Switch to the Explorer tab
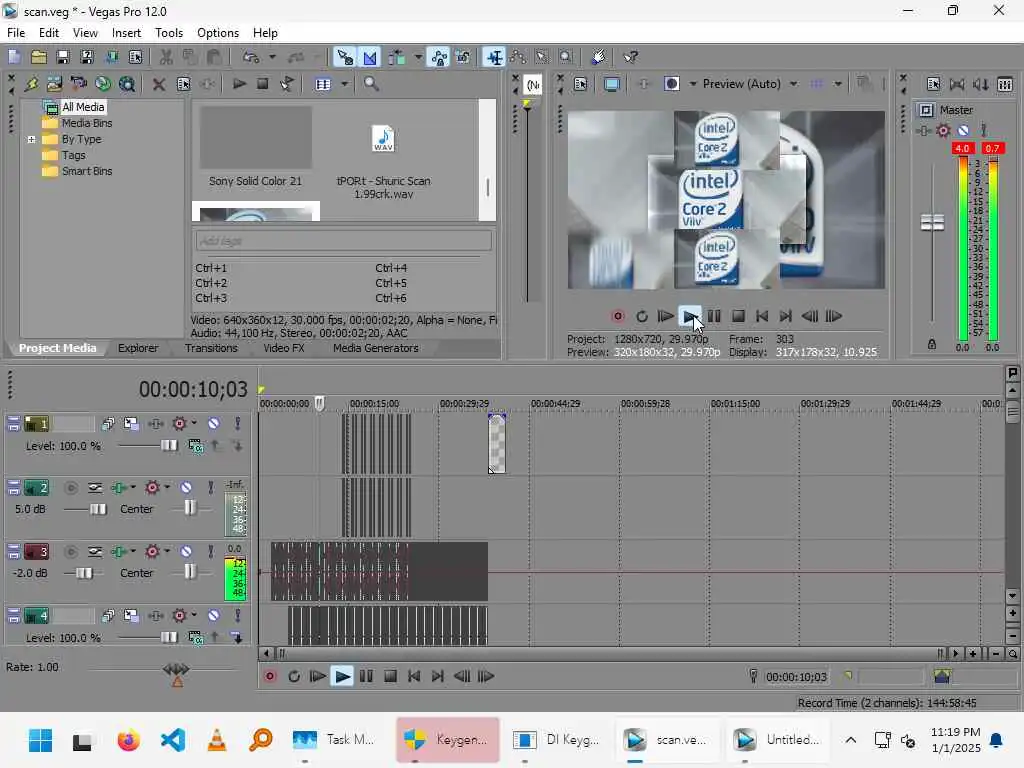This screenshot has width=1024, height=768. click(x=138, y=348)
